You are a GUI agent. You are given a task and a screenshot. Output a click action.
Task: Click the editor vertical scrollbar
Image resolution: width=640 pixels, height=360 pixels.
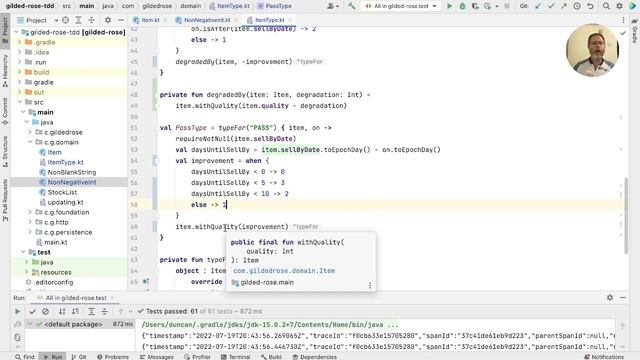(626, 216)
